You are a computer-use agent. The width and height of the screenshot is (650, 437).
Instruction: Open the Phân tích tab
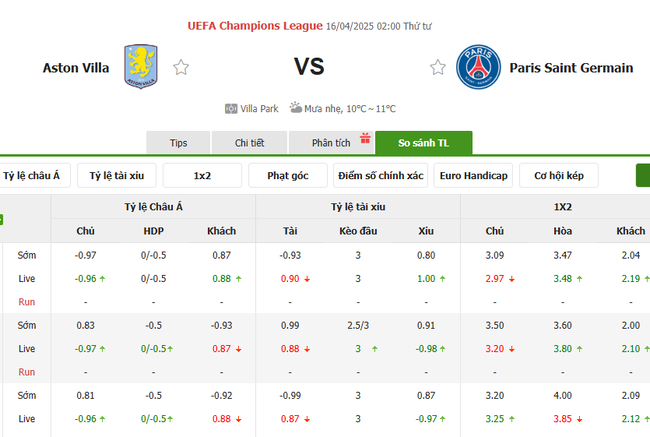pos(330,143)
